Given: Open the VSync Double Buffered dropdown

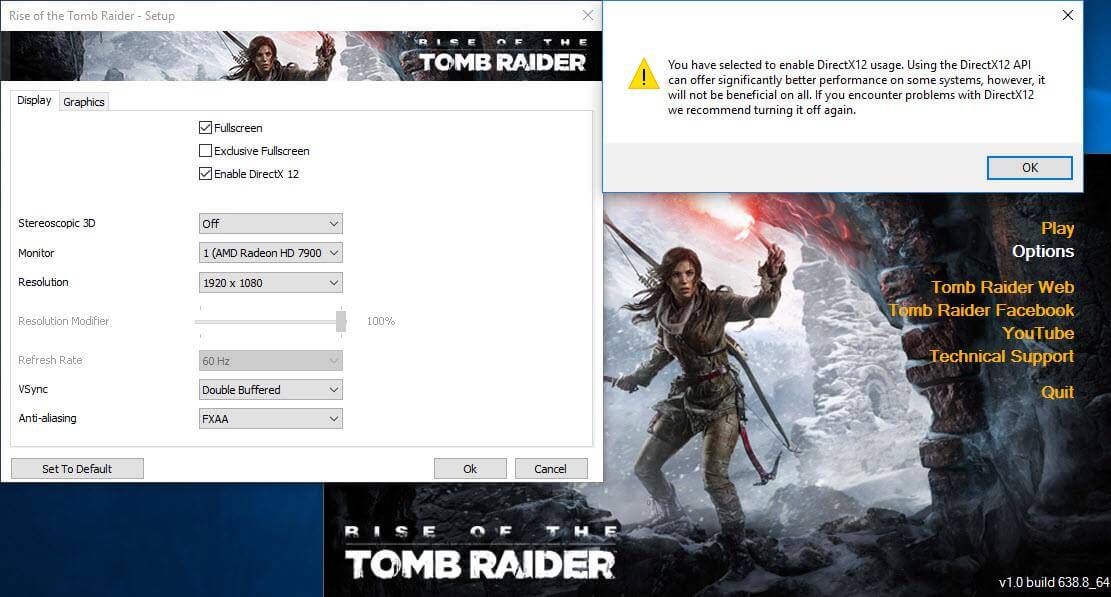Looking at the screenshot, I should [271, 390].
